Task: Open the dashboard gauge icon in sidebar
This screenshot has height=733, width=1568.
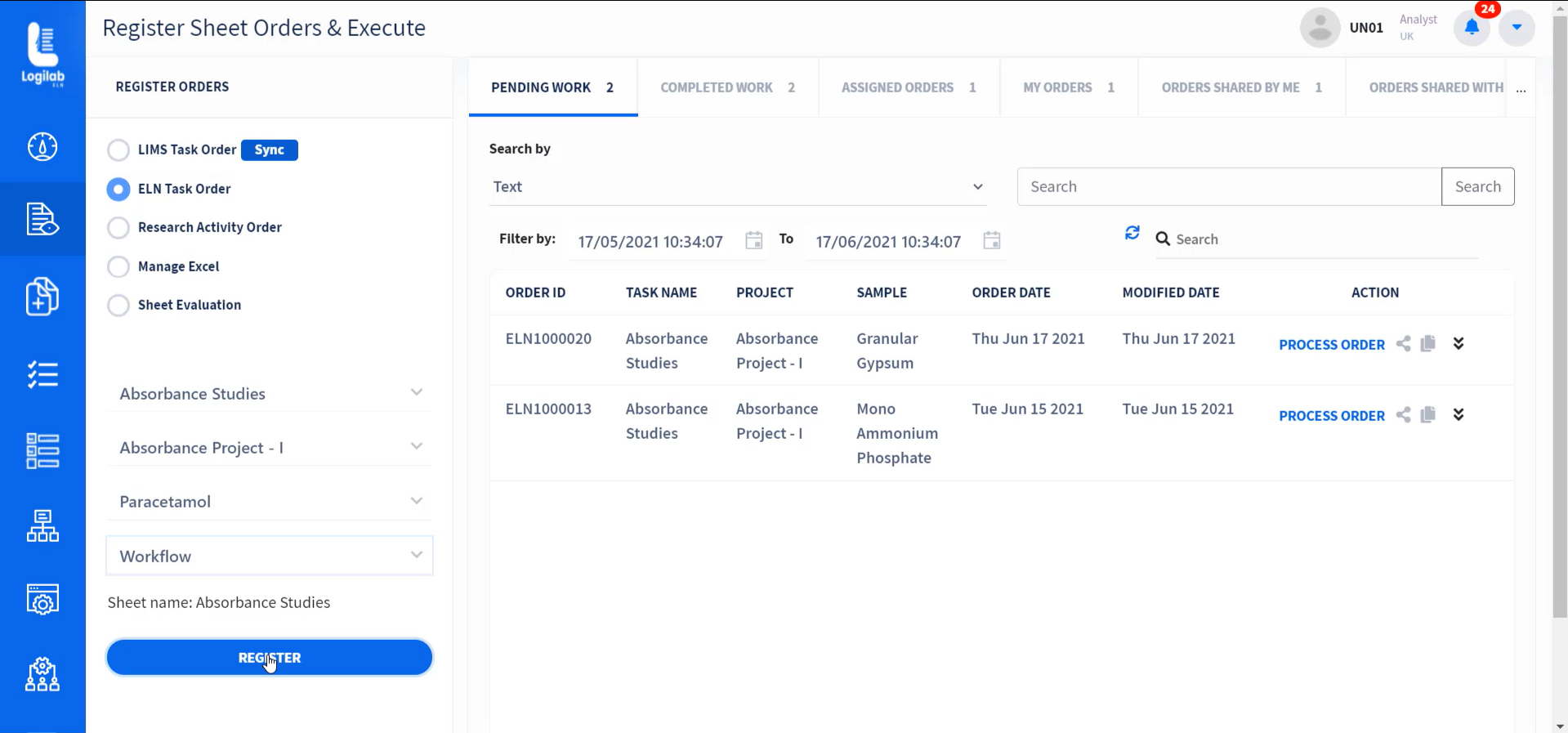Action: coord(42,146)
